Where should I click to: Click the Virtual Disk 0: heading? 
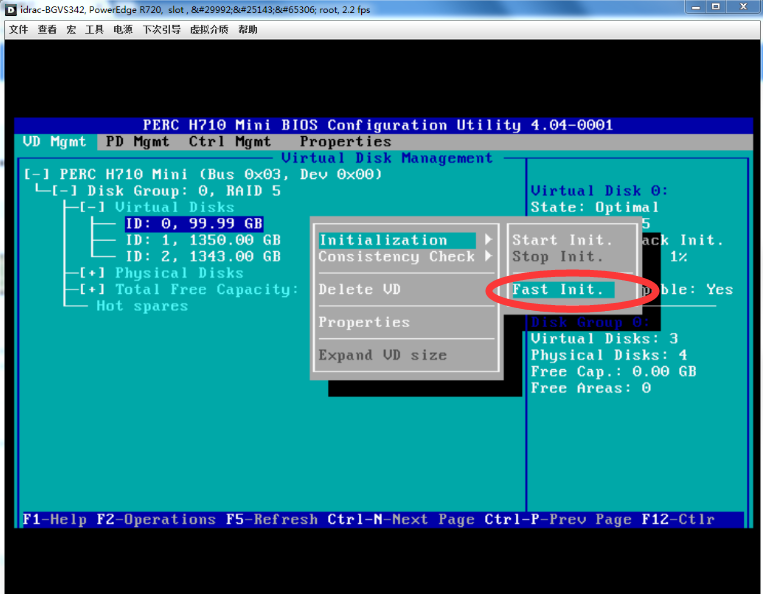600,191
